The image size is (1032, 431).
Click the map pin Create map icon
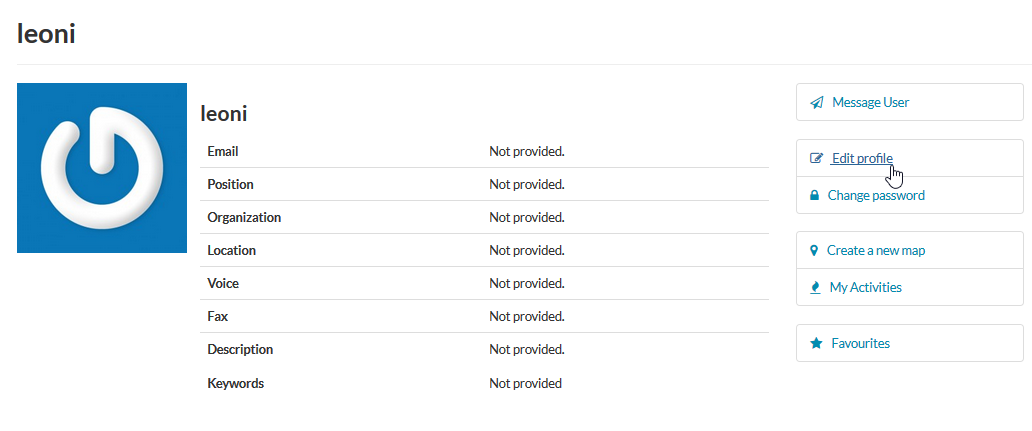[814, 251]
